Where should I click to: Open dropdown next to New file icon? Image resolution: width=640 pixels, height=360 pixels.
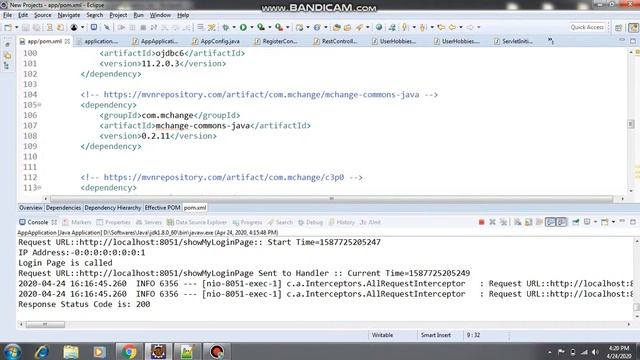coord(17,27)
